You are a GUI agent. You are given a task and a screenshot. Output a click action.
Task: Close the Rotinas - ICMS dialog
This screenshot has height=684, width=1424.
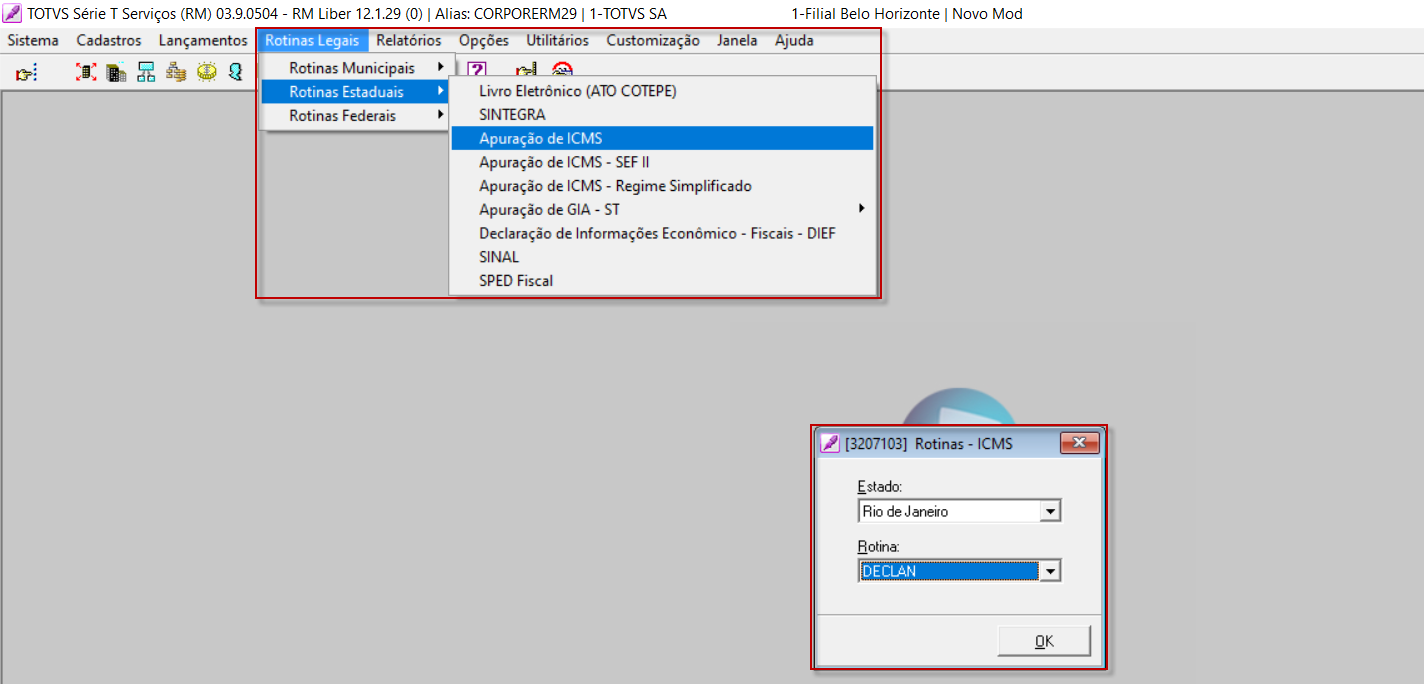tap(1079, 443)
